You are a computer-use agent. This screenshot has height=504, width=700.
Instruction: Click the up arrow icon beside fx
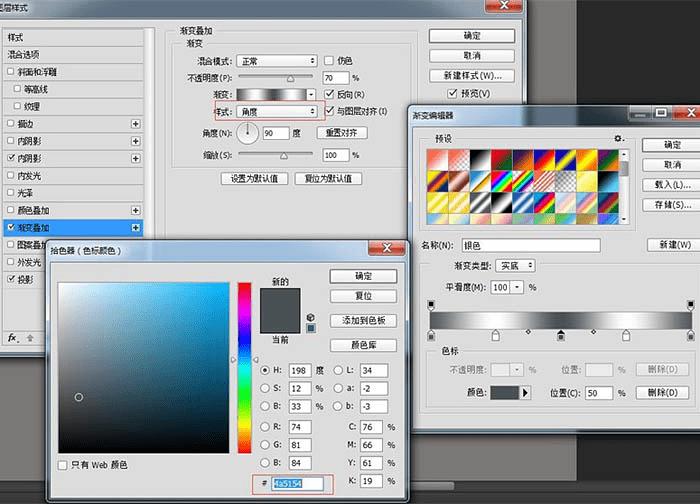[30, 338]
